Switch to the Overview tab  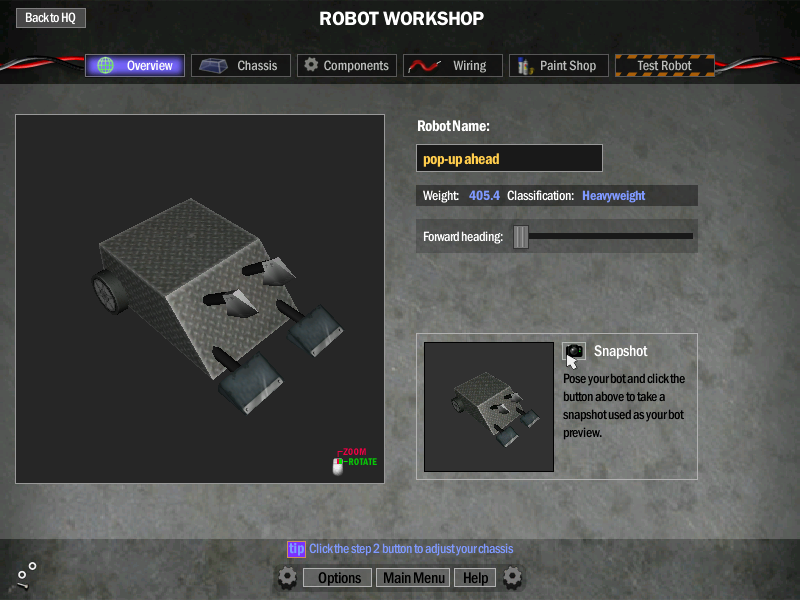click(x=135, y=66)
